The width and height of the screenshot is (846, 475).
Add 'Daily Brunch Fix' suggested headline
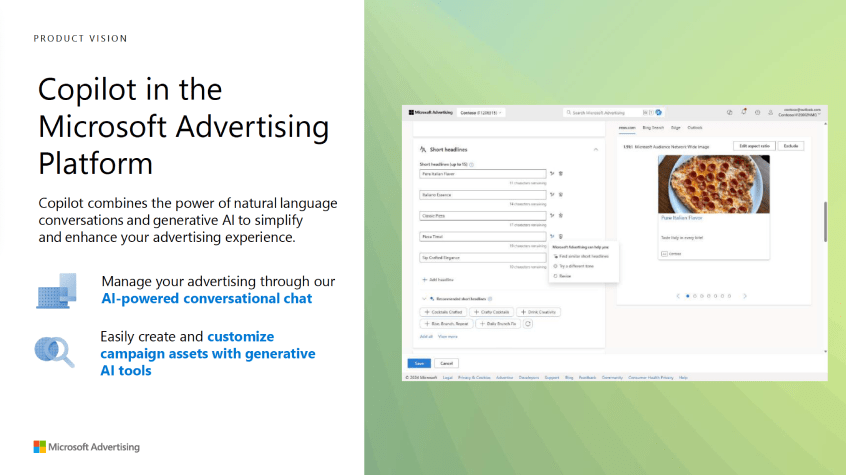click(x=497, y=324)
